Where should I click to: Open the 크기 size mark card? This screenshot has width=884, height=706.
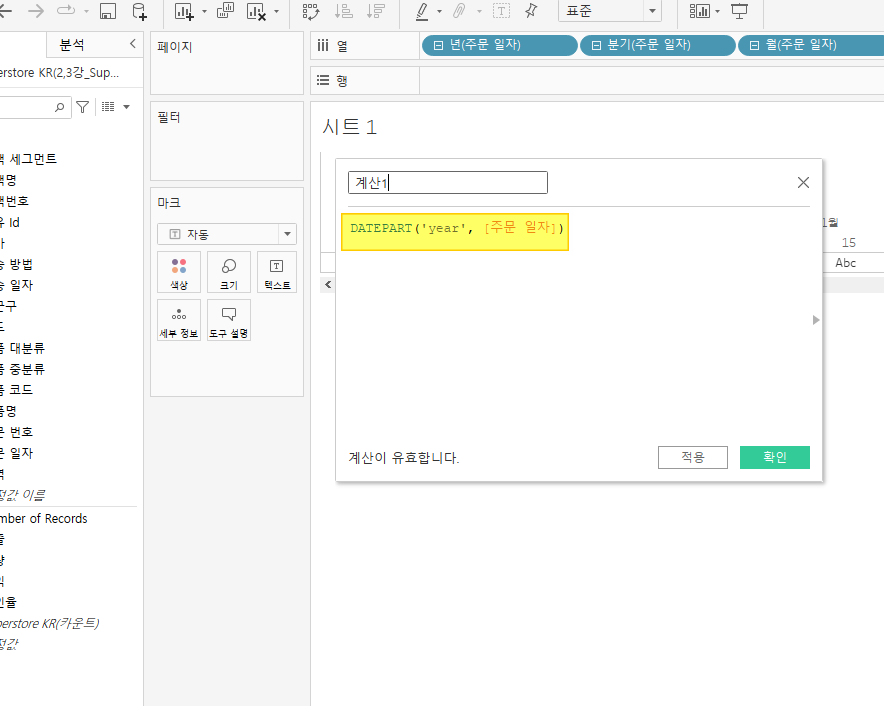pos(229,272)
